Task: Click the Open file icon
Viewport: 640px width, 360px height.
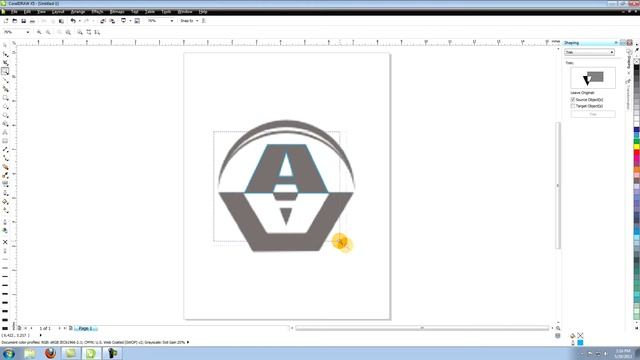Action: coord(15,21)
